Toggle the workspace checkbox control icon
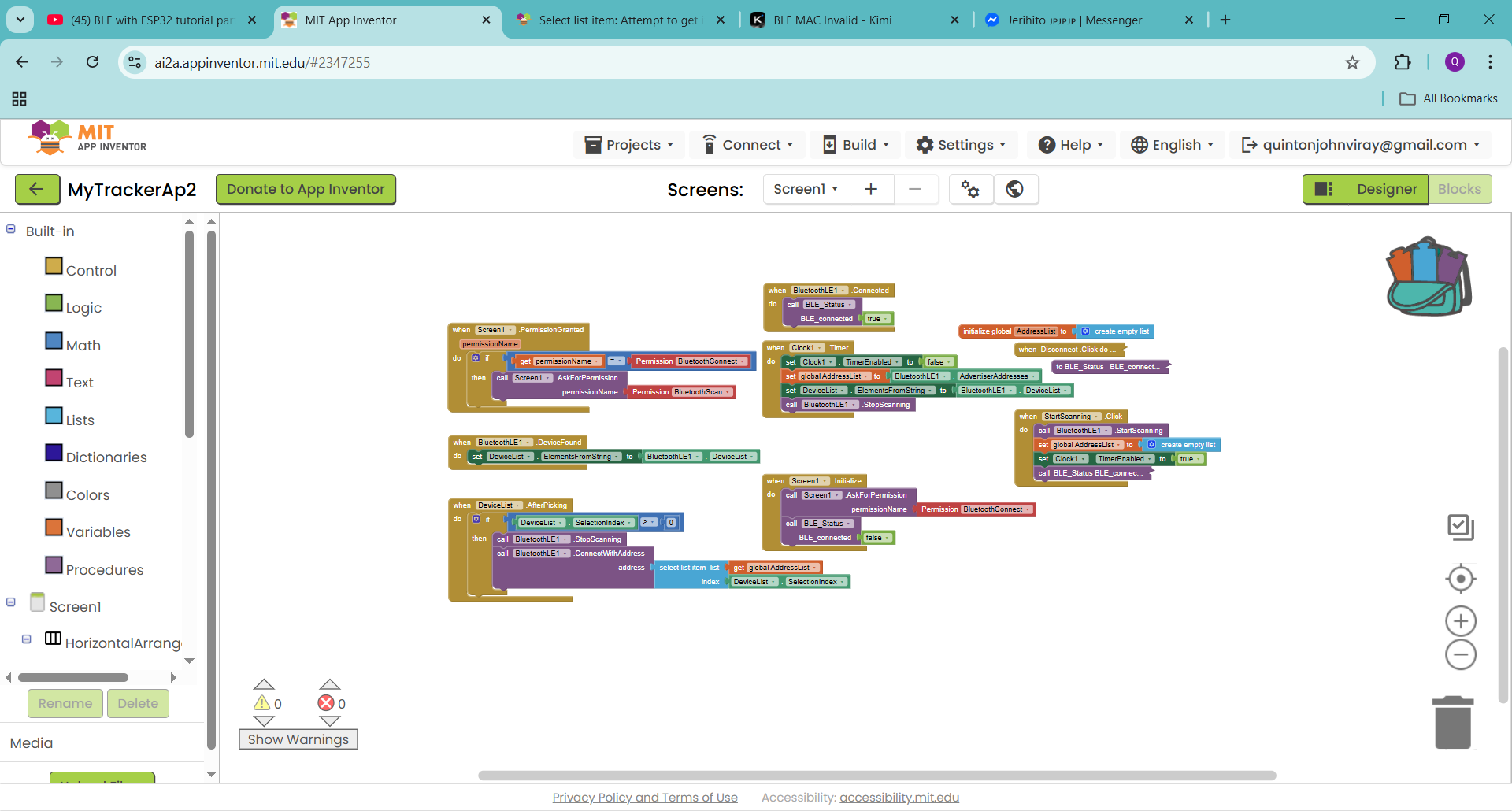The width and height of the screenshot is (1512, 811). (1460, 527)
